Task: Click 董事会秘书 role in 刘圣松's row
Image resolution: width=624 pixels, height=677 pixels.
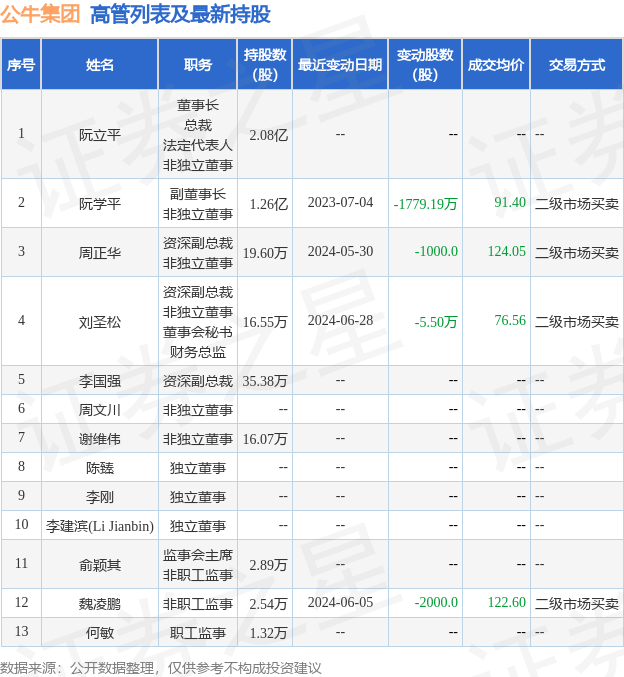Action: coord(198,332)
